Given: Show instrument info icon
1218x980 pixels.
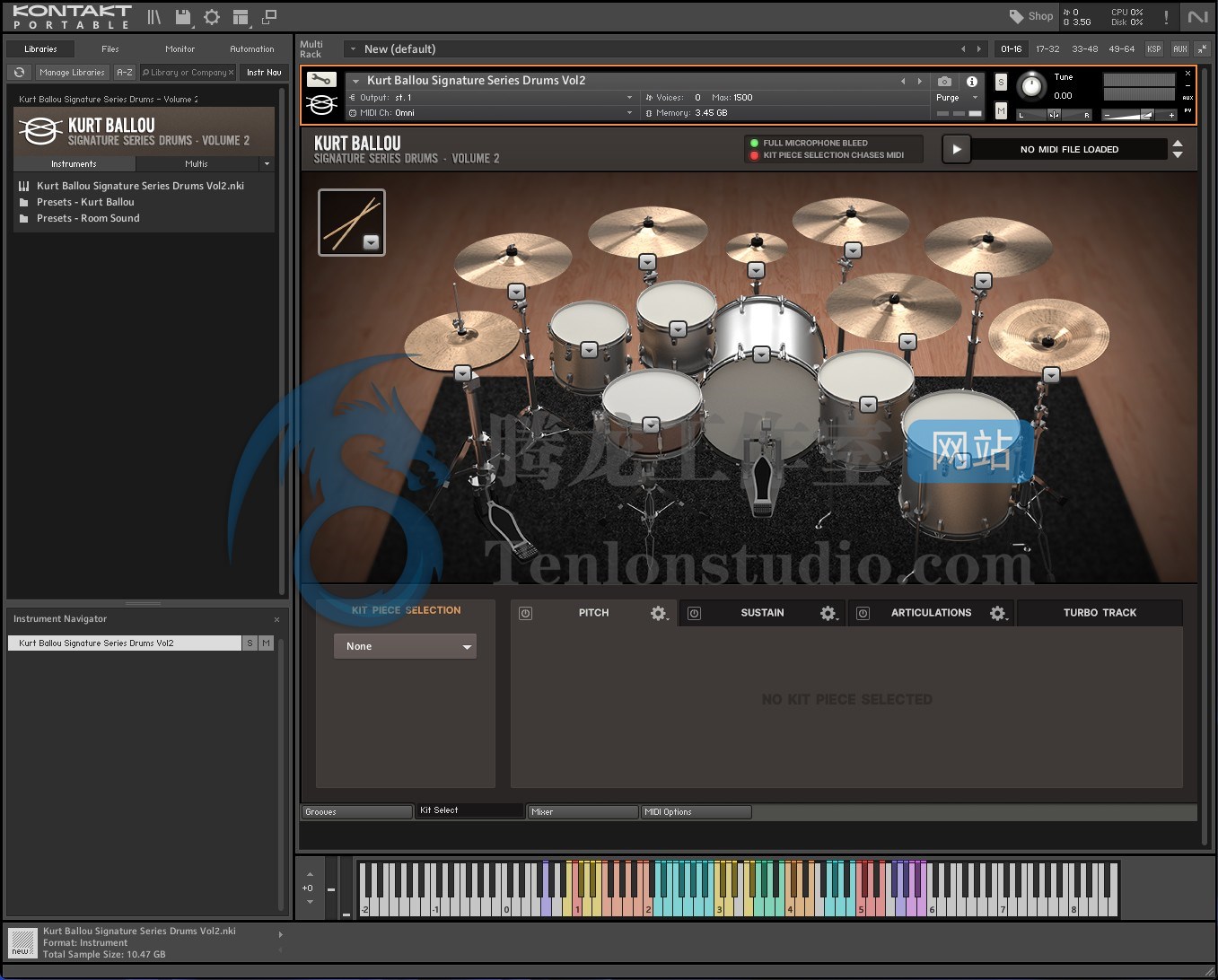Looking at the screenshot, I should (x=972, y=81).
